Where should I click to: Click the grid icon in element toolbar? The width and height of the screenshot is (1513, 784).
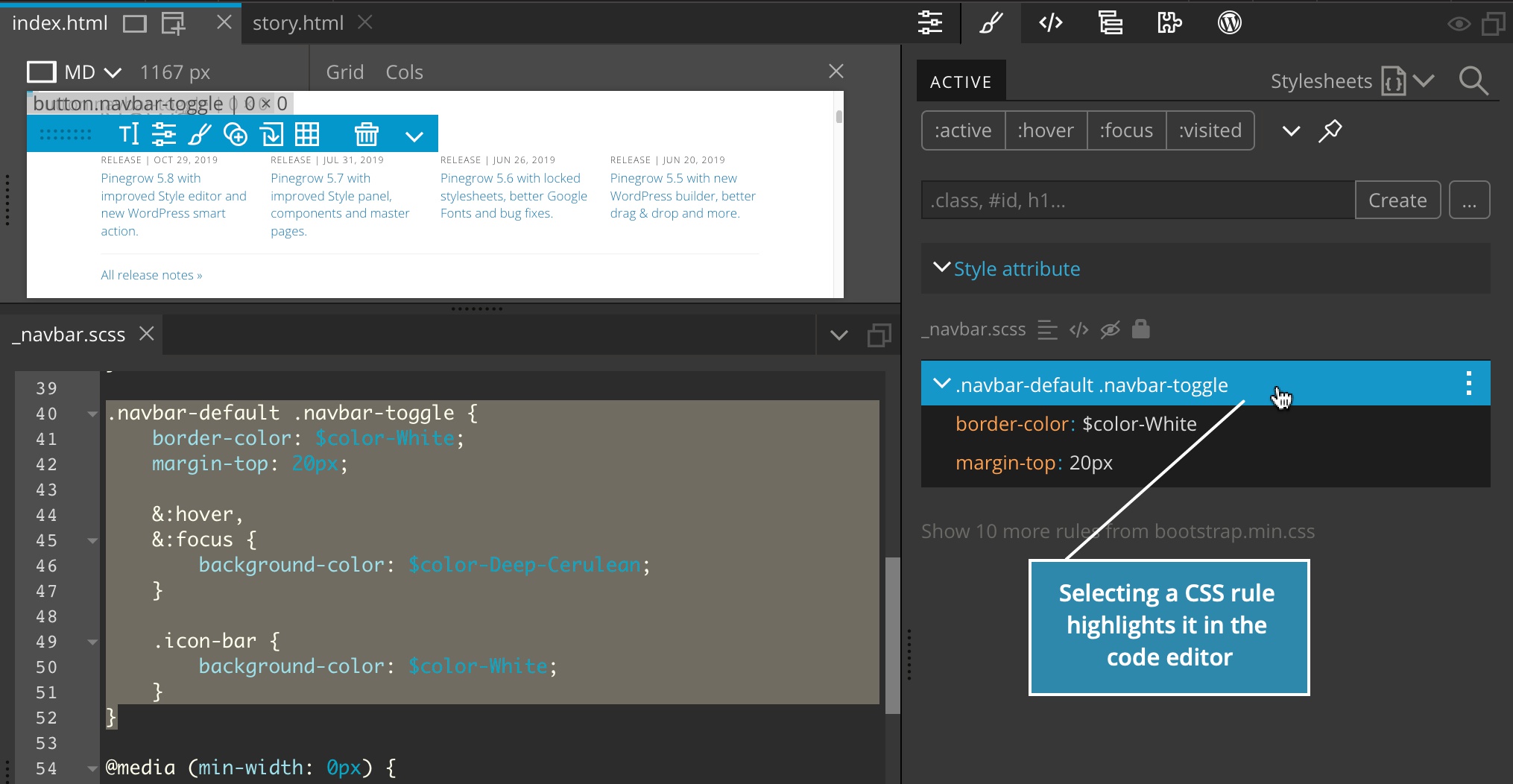click(x=307, y=134)
